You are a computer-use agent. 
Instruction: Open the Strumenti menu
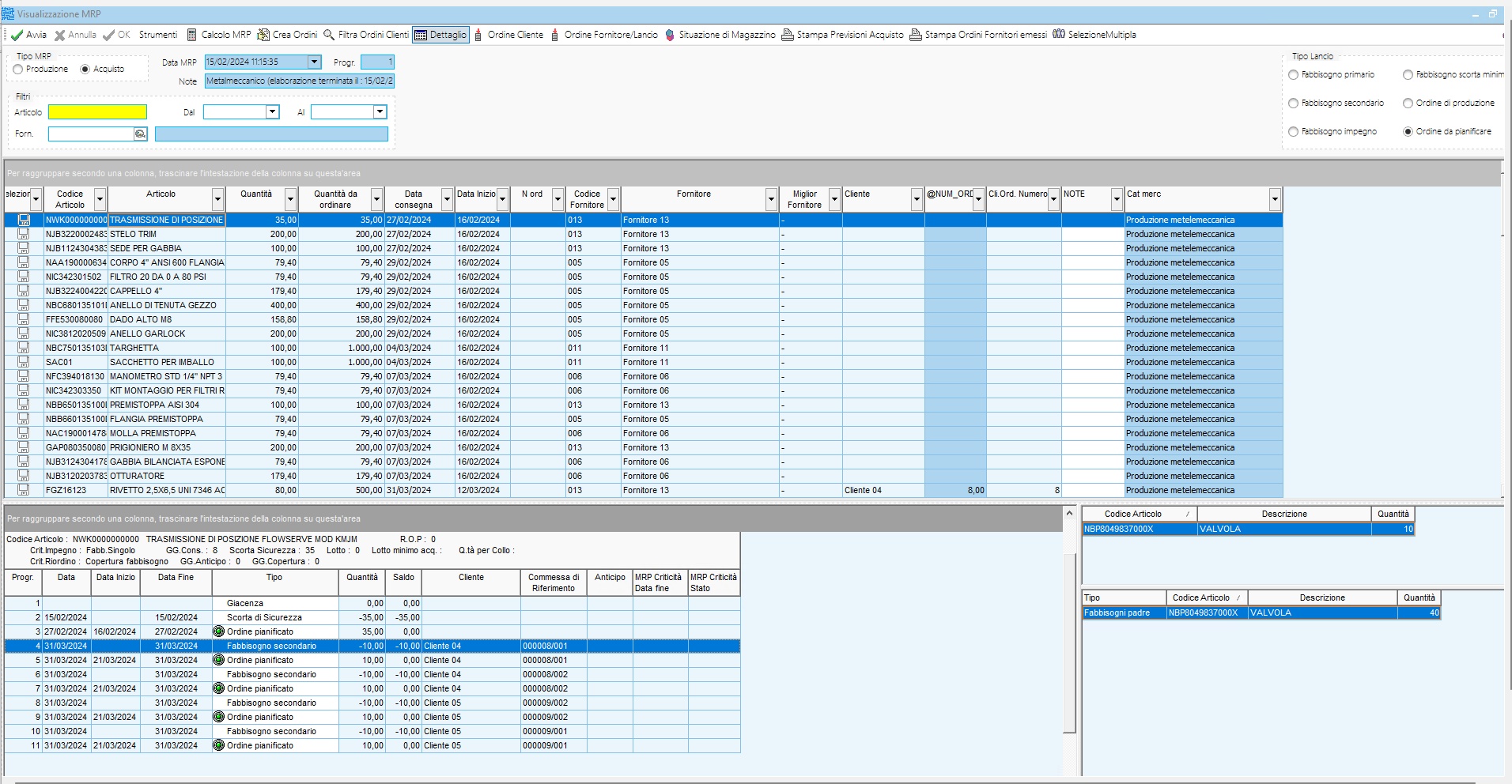(158, 35)
